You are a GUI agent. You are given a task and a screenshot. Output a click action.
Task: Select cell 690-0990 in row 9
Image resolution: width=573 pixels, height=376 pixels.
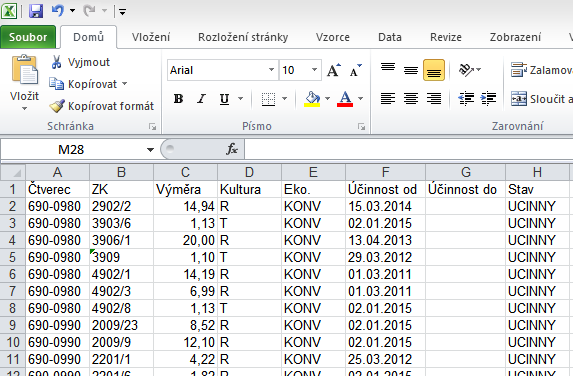[57, 325]
